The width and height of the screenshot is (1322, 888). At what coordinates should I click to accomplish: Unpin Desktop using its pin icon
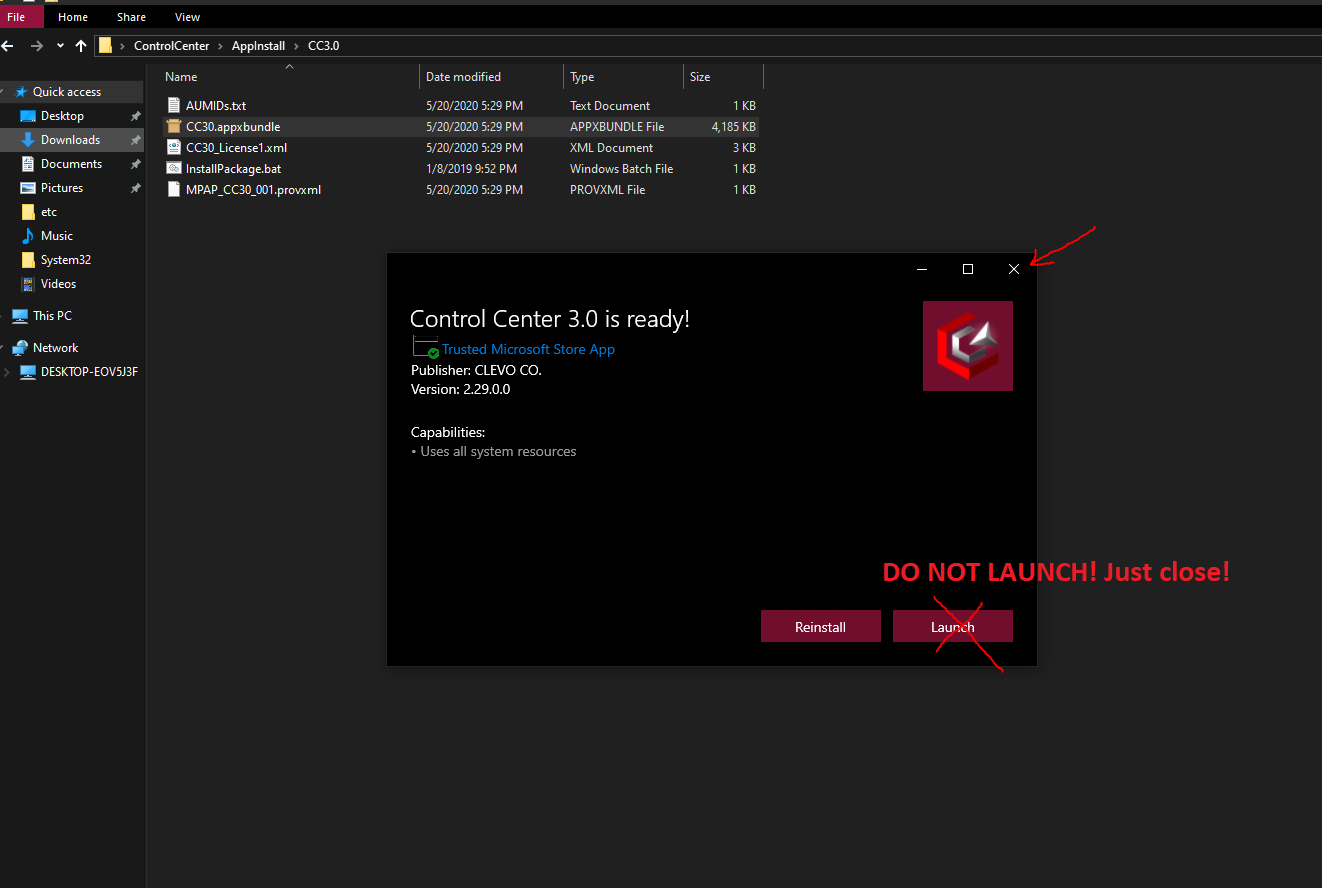[x=135, y=116]
